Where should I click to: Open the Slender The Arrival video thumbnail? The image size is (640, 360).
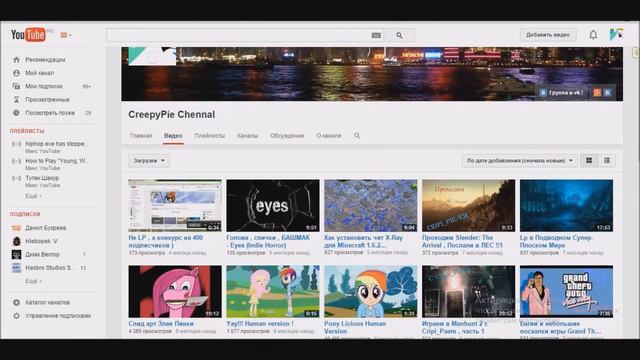(x=469, y=206)
